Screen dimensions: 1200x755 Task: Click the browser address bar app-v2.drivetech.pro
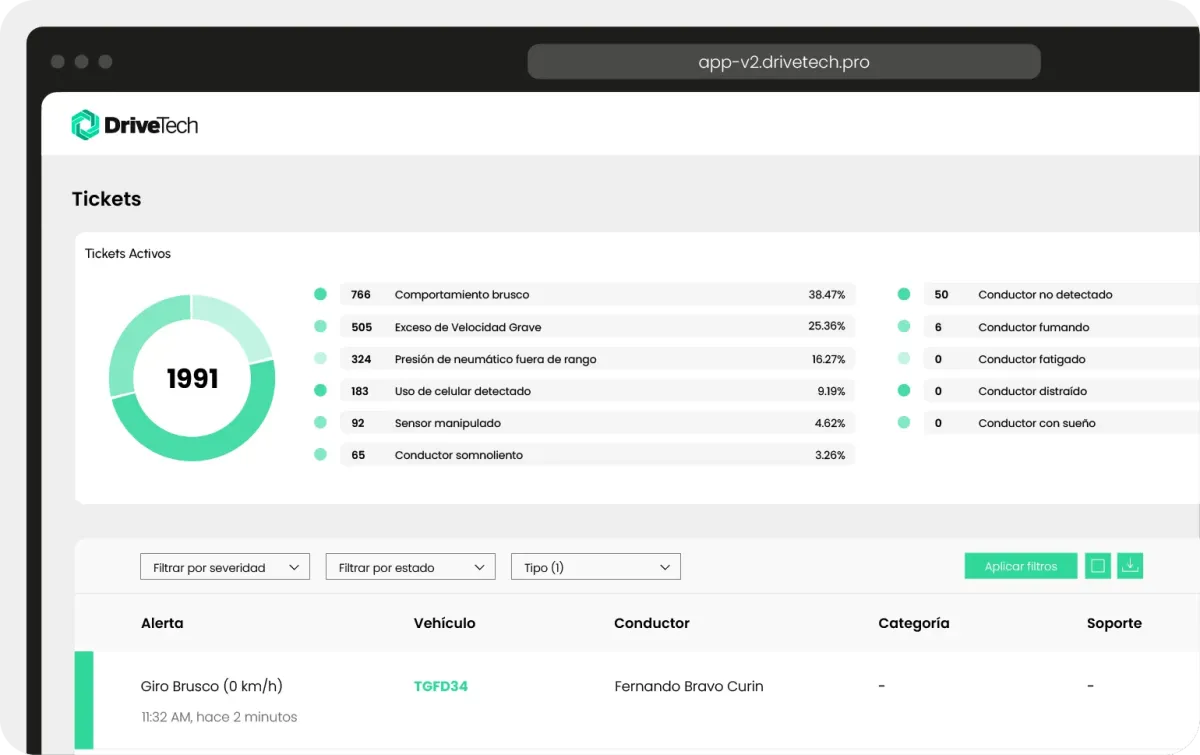coord(783,62)
